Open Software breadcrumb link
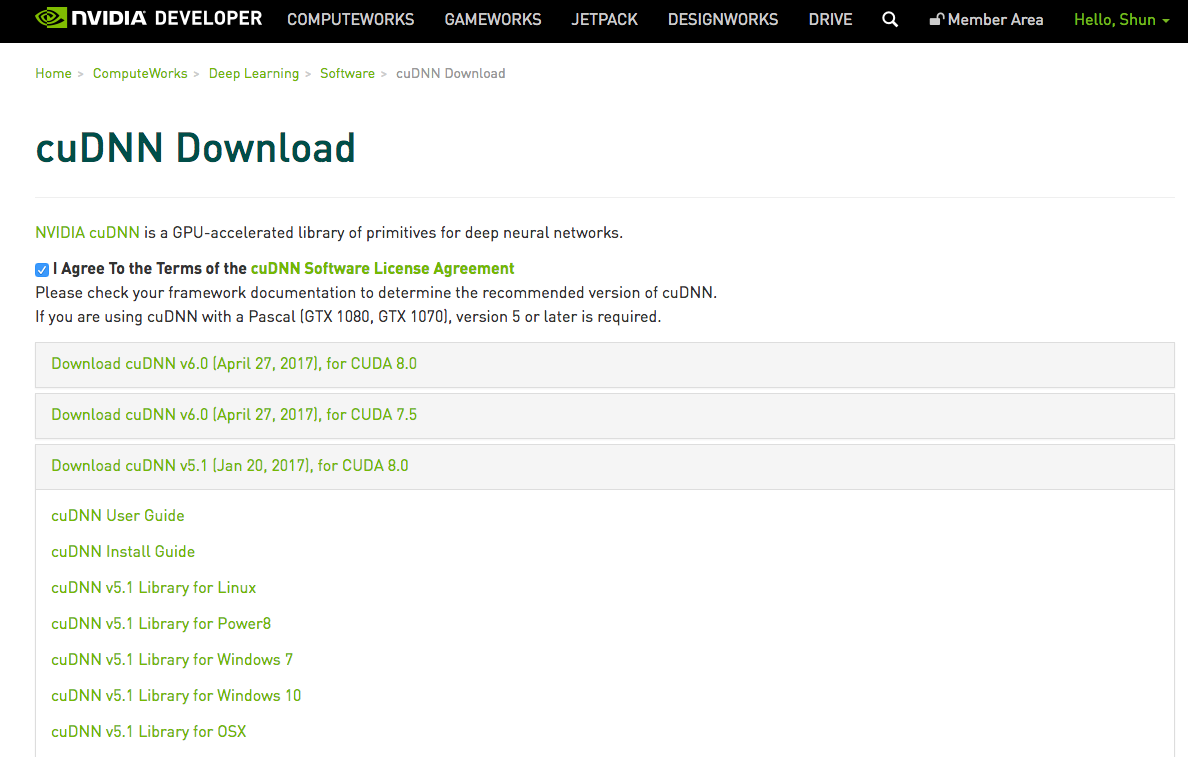This screenshot has width=1188, height=757. (347, 74)
